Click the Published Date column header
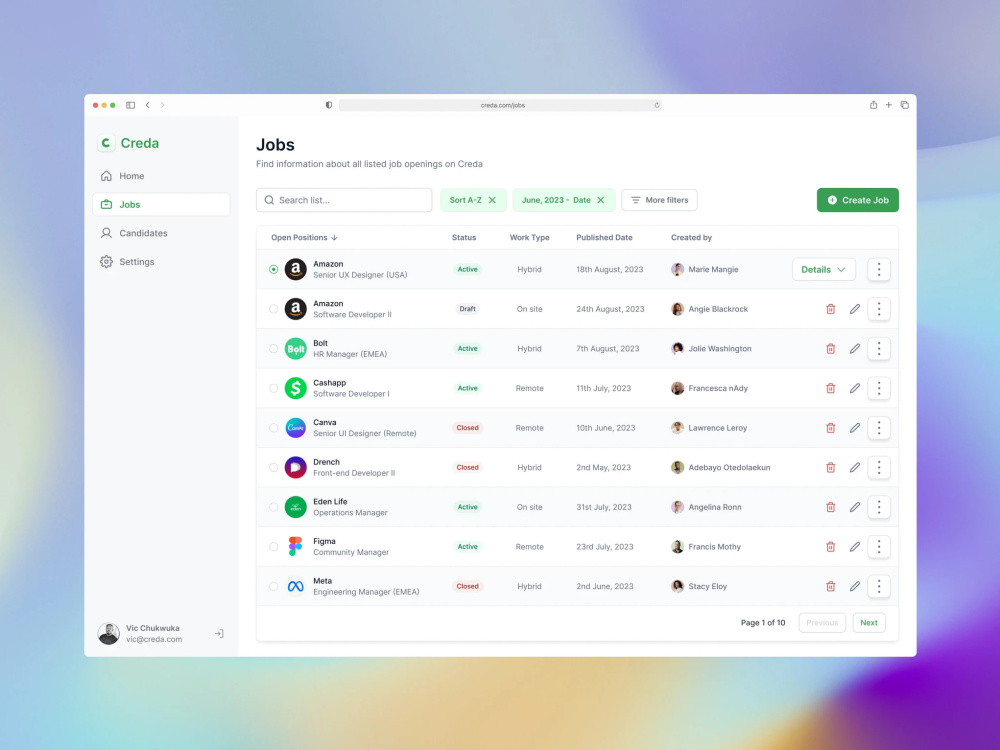The height and width of the screenshot is (750, 1000). coord(604,237)
